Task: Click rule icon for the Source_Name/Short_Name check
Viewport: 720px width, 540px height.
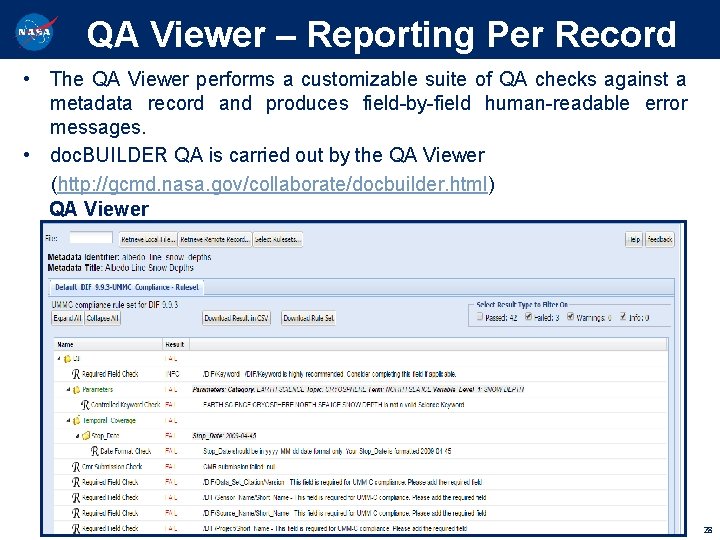Action: tap(76, 513)
